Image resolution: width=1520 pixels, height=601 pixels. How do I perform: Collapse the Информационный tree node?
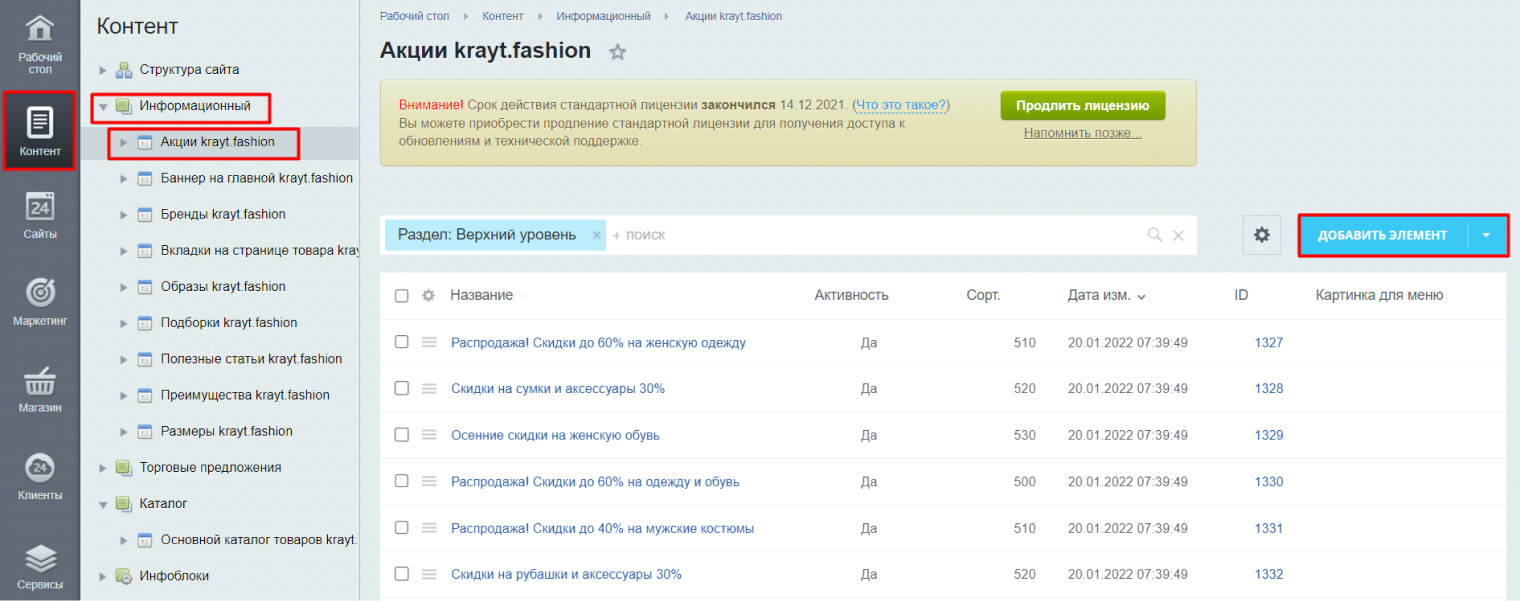pyautogui.click(x=103, y=106)
